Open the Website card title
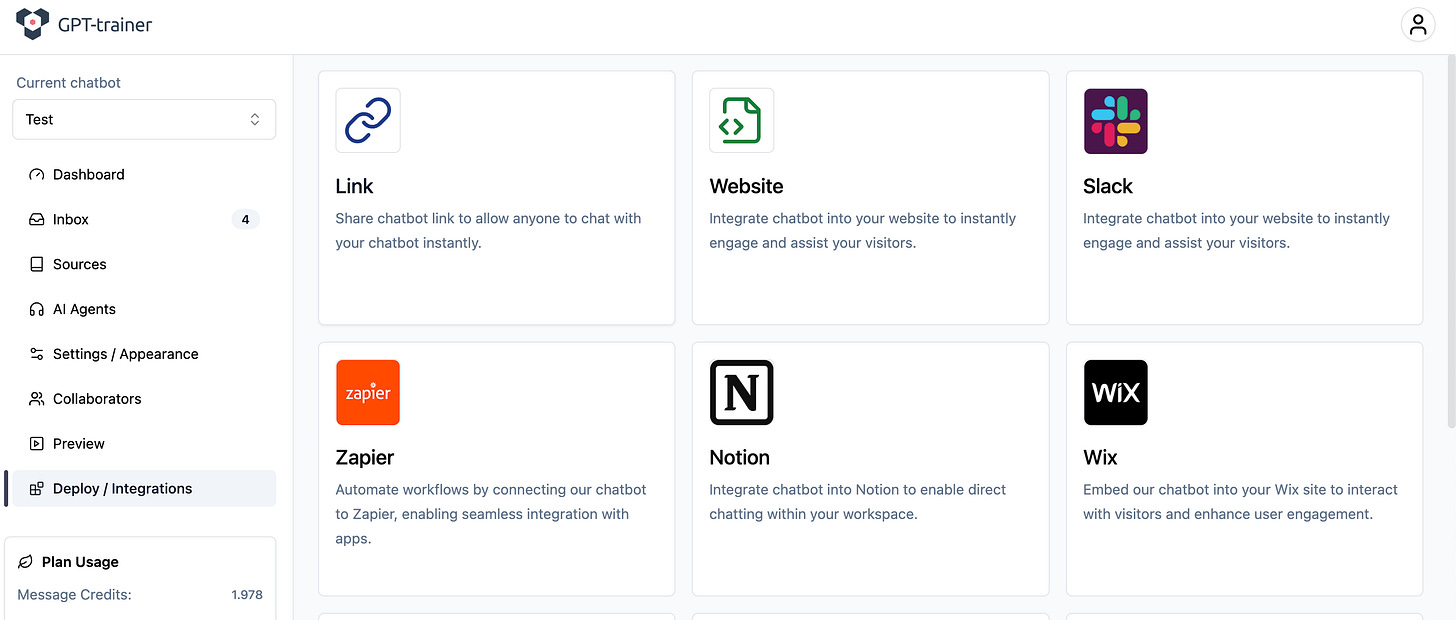 coord(746,186)
